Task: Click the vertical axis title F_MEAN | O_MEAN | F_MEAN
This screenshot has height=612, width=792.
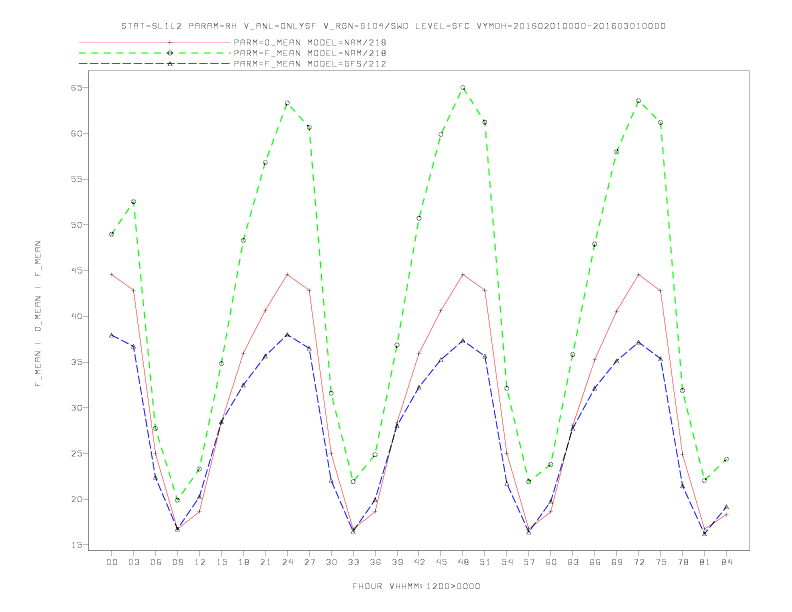Action: pyautogui.click(x=38, y=314)
